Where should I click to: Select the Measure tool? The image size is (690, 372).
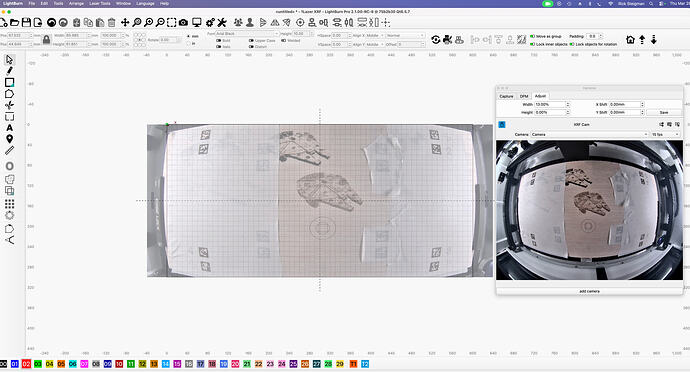click(x=9, y=151)
